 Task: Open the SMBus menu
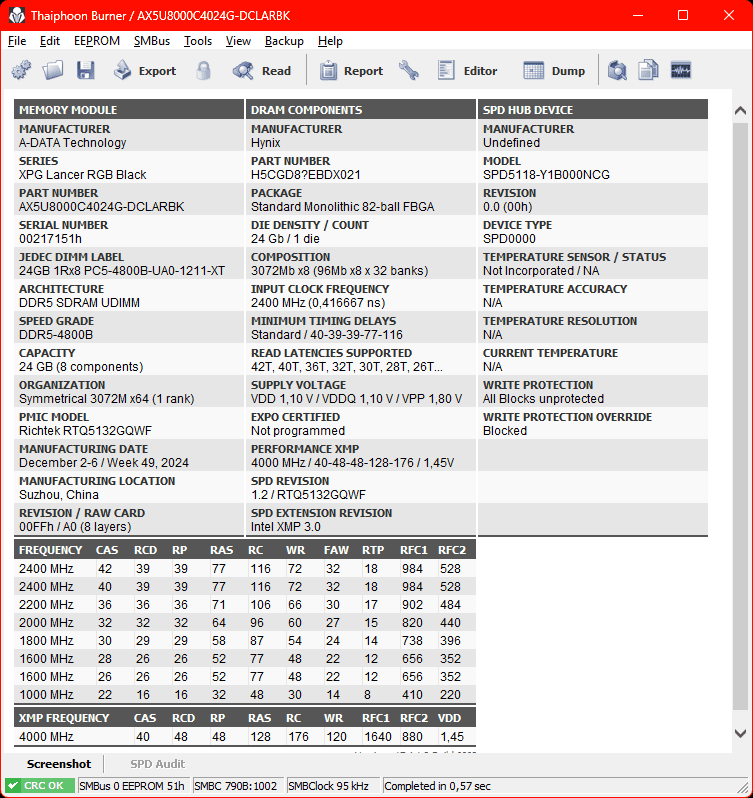point(152,41)
